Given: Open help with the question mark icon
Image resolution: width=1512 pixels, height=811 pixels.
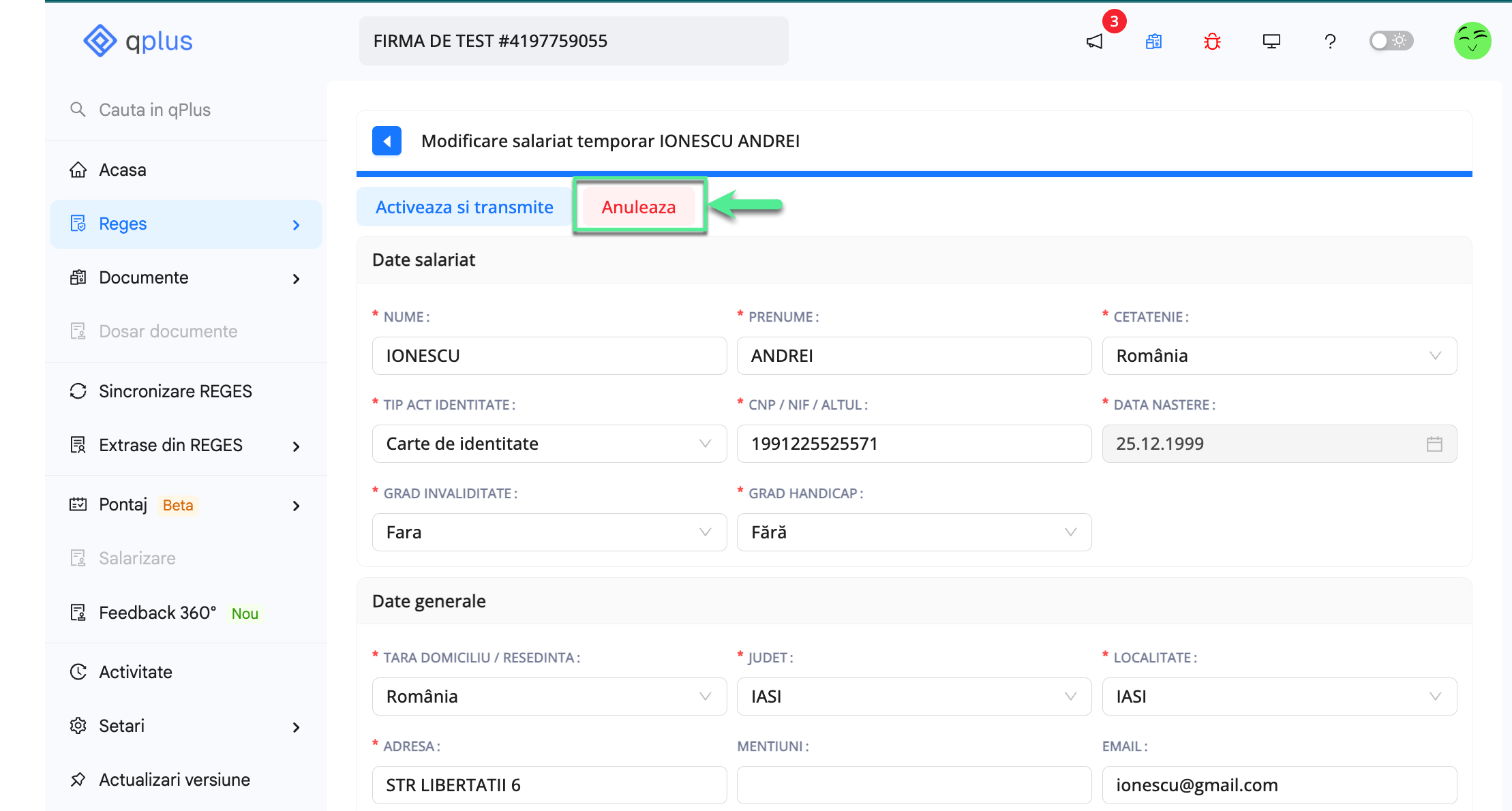Looking at the screenshot, I should [1330, 41].
